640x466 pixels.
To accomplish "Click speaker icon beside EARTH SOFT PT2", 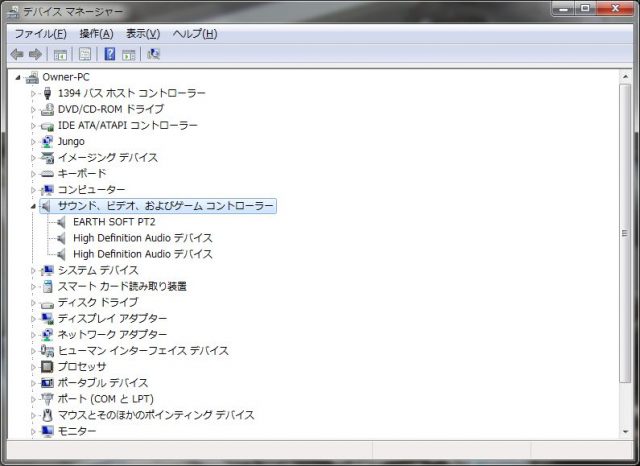I will point(61,222).
